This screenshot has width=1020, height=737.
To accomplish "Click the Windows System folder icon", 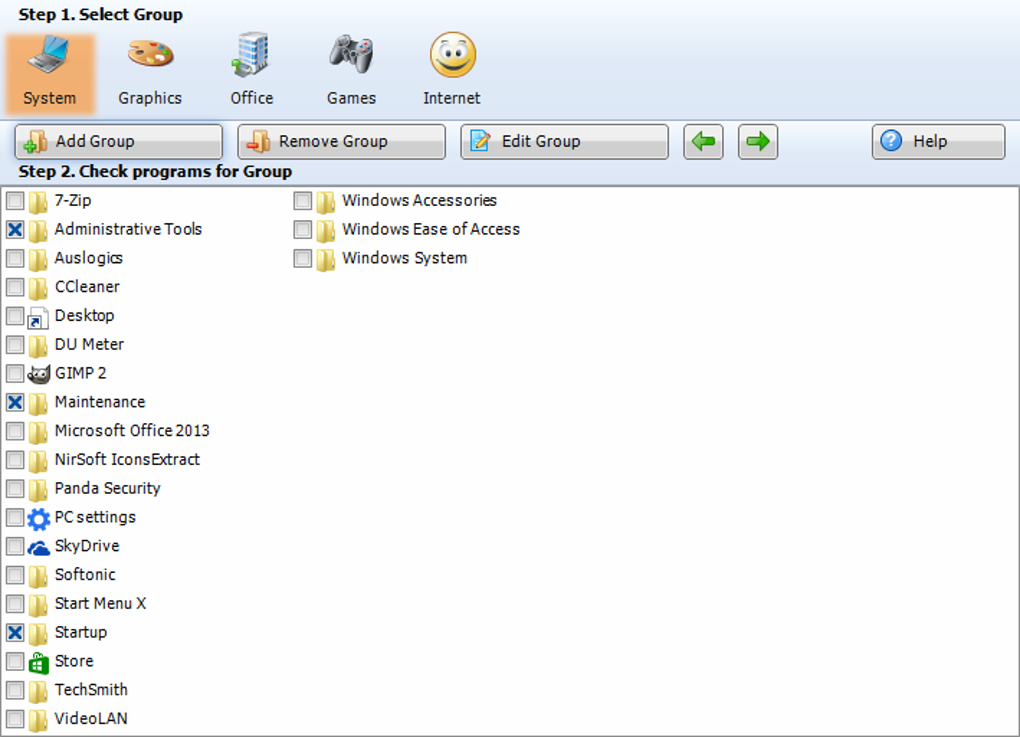I will [x=326, y=260].
